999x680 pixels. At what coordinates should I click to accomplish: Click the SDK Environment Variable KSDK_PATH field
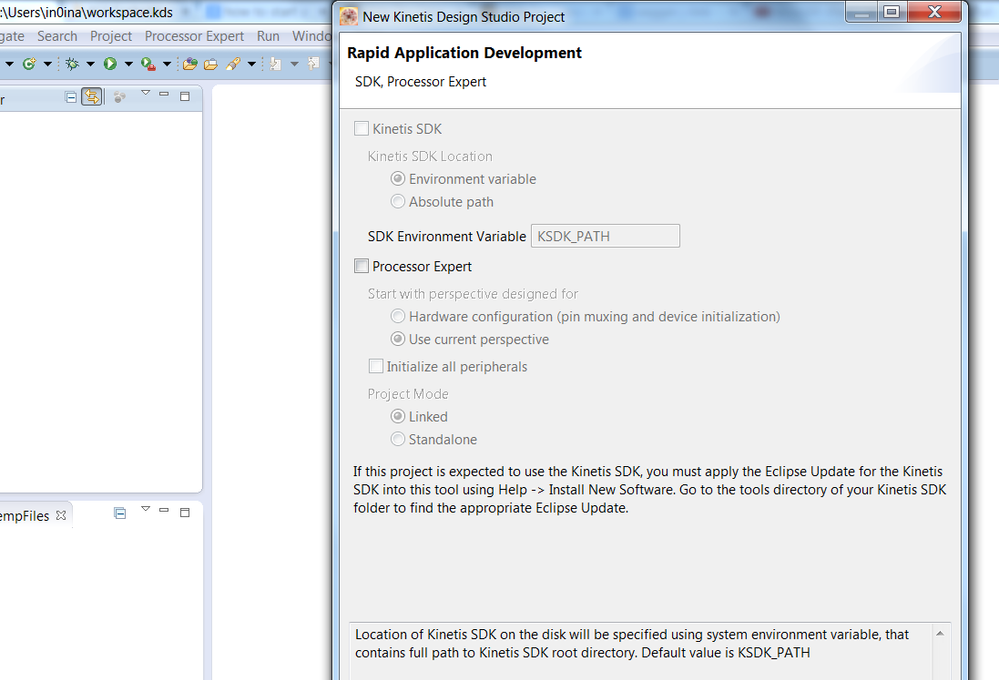(x=605, y=236)
